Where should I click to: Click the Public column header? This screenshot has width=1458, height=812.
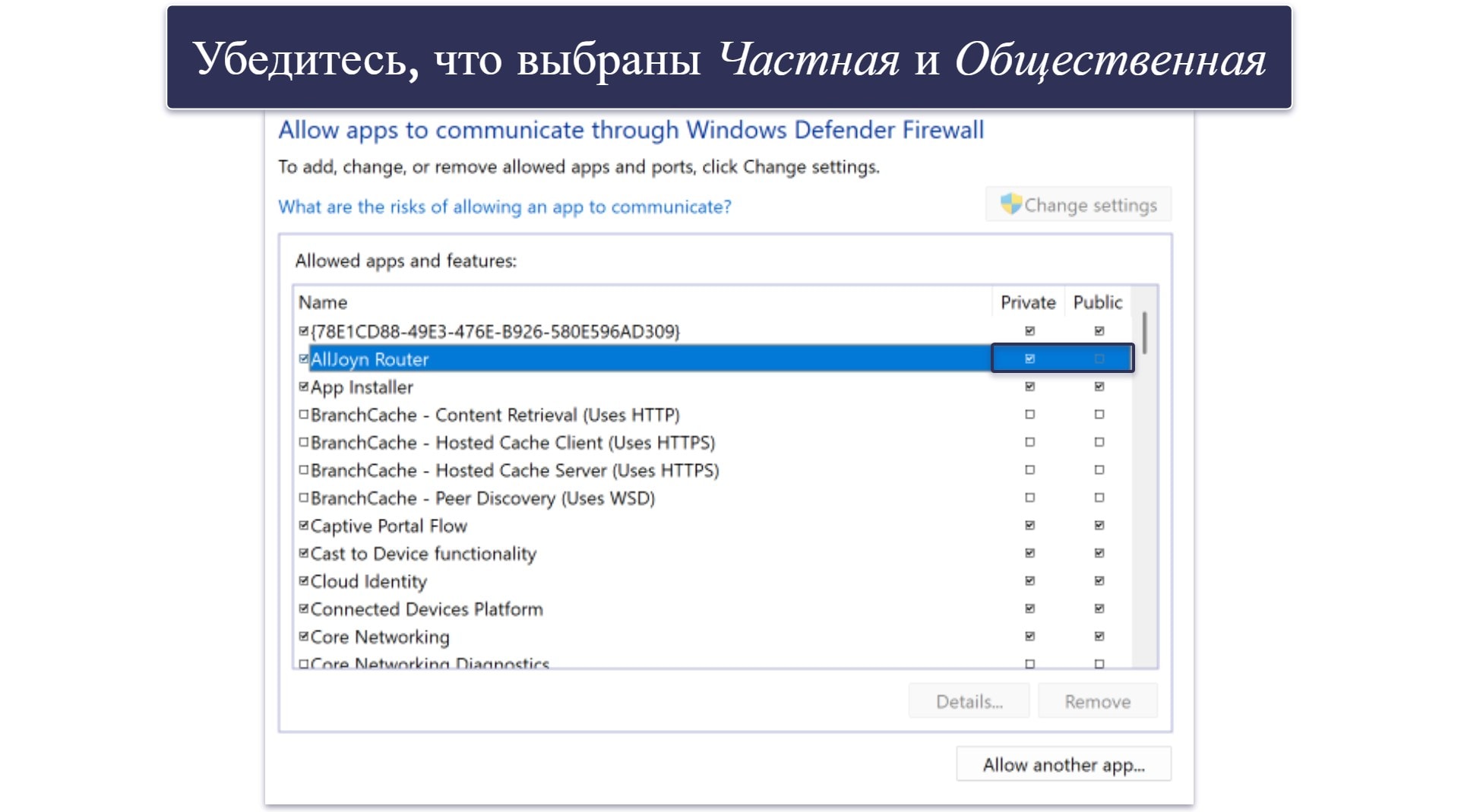tap(1098, 302)
